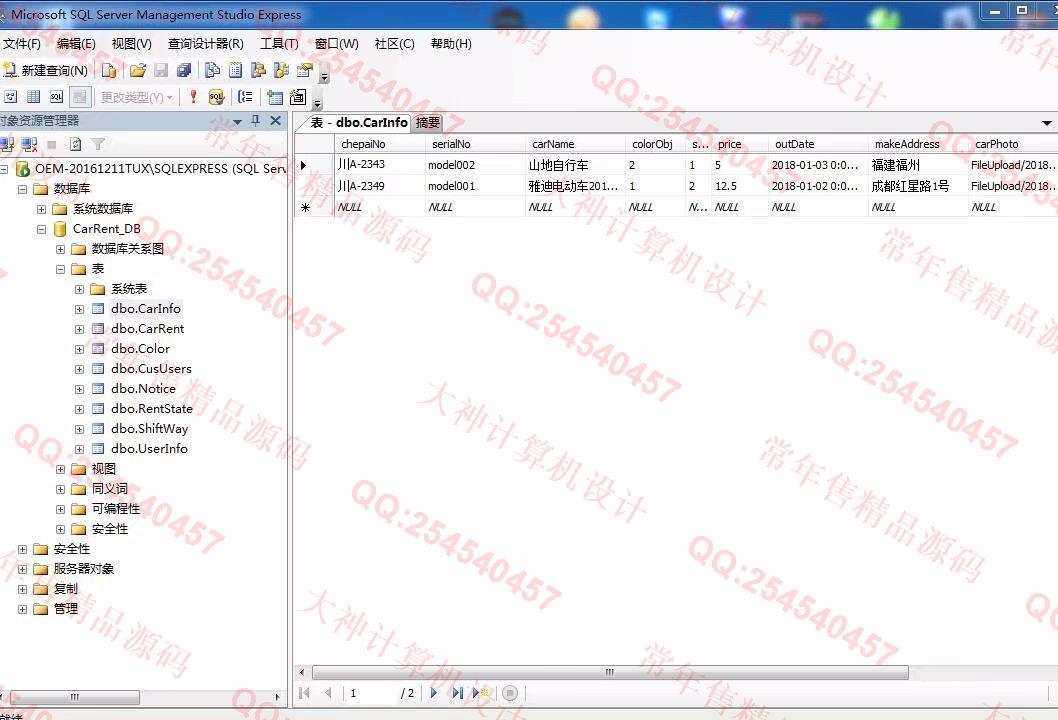Toggle auto-hide pin on Object Explorer

pyautogui.click(x=256, y=121)
